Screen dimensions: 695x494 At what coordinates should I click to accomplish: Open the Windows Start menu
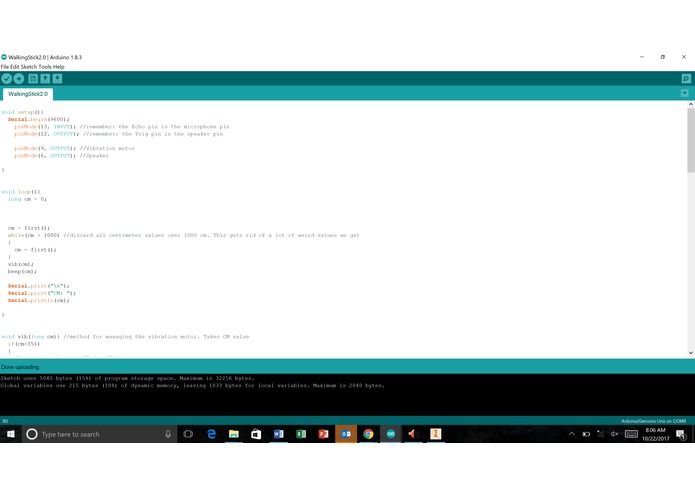10,434
